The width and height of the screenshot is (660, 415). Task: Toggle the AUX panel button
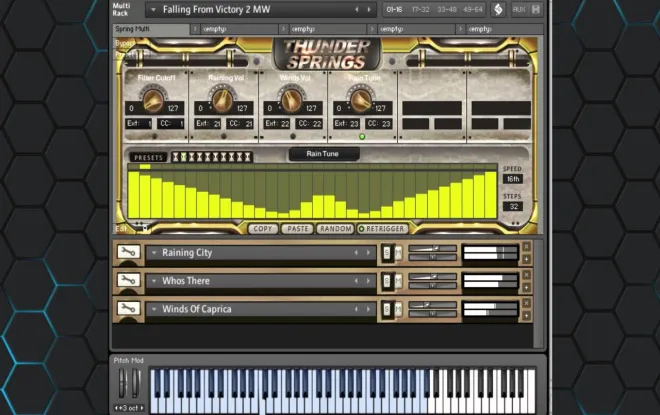(x=519, y=9)
